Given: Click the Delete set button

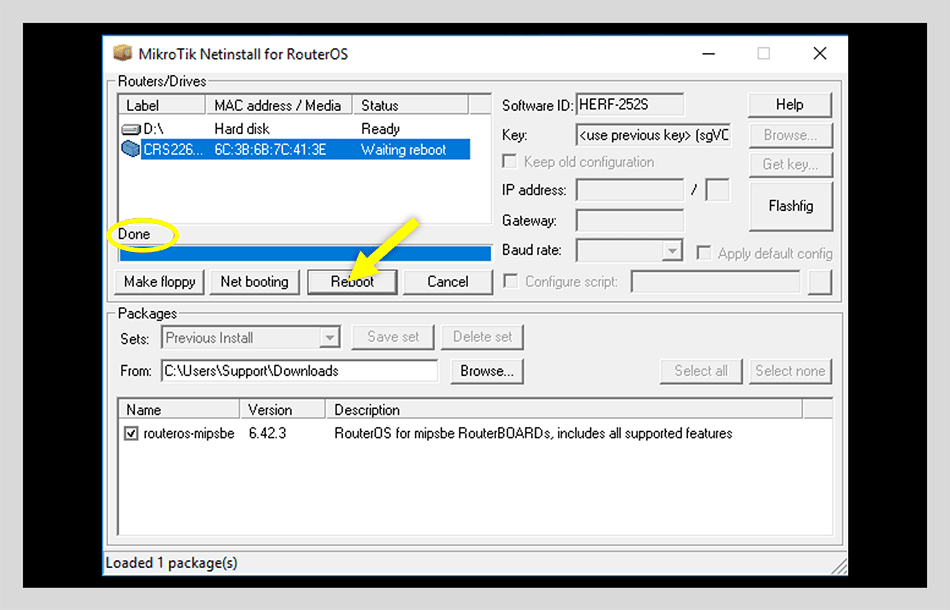Looking at the screenshot, I should (x=482, y=337).
